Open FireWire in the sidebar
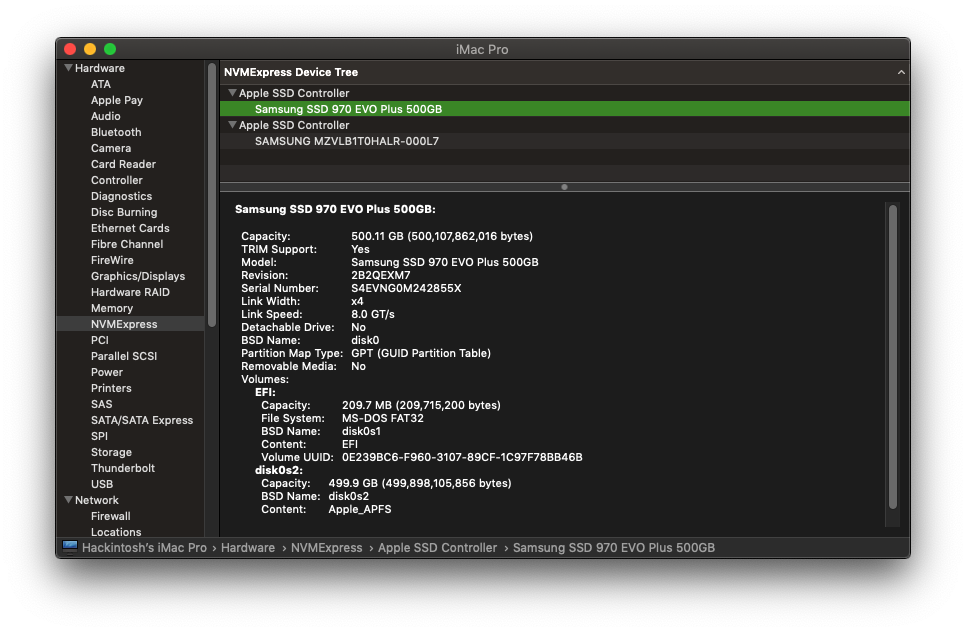The height and width of the screenshot is (632, 966). (112, 260)
